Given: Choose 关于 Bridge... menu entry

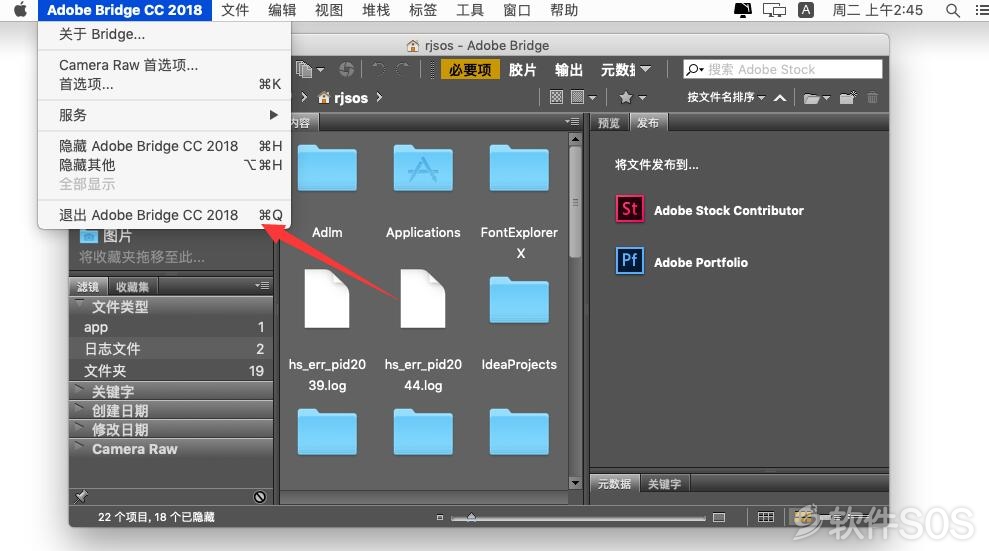Looking at the screenshot, I should click(x=164, y=35).
